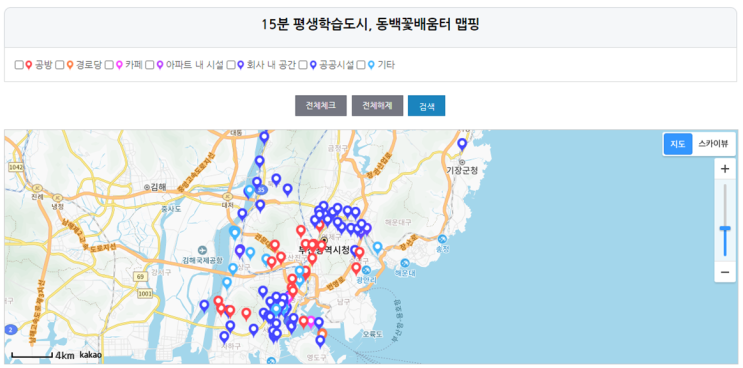Click the light-blue marker west of 송정
The height and width of the screenshot is (368, 743).
(x=378, y=248)
